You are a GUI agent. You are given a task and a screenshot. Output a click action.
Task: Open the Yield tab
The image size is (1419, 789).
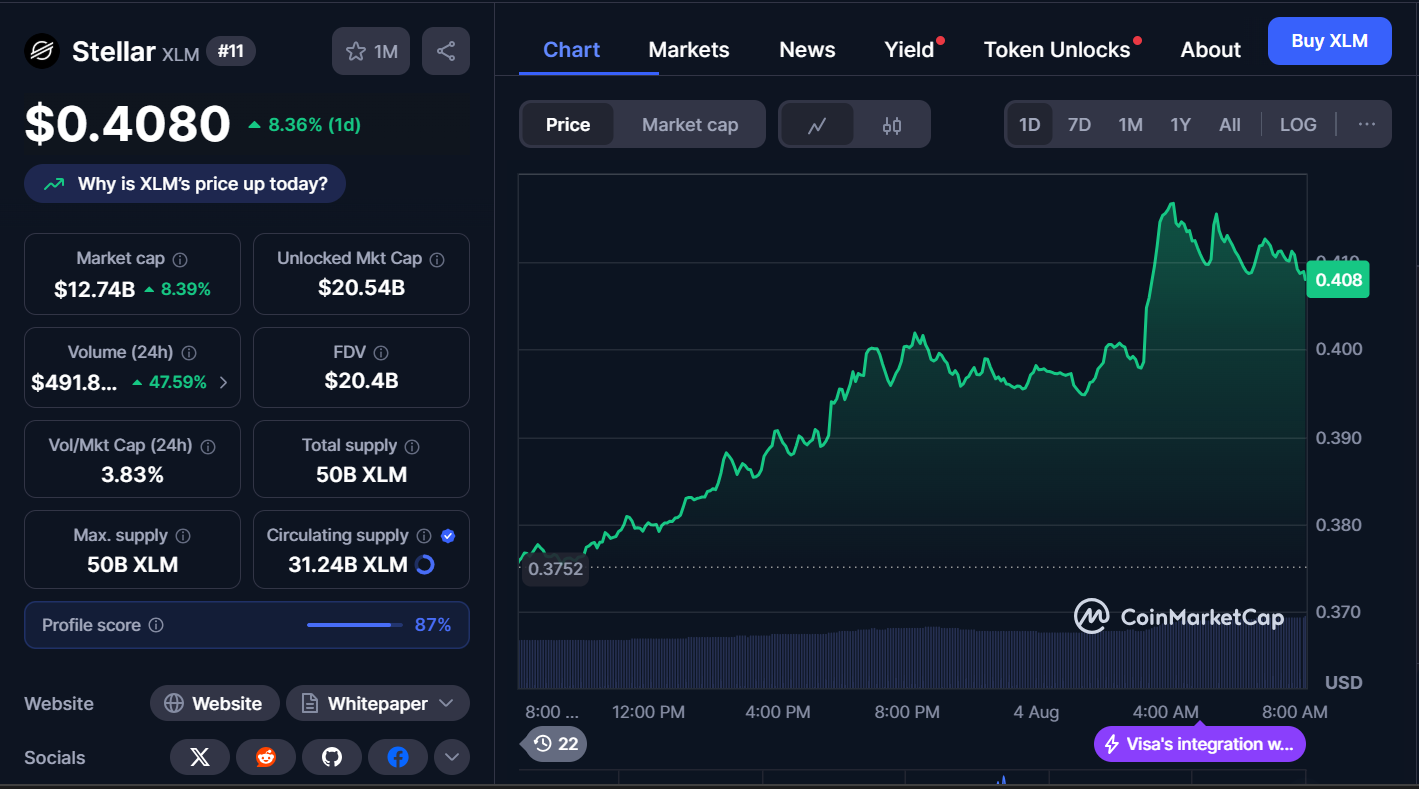pyautogui.click(x=909, y=50)
